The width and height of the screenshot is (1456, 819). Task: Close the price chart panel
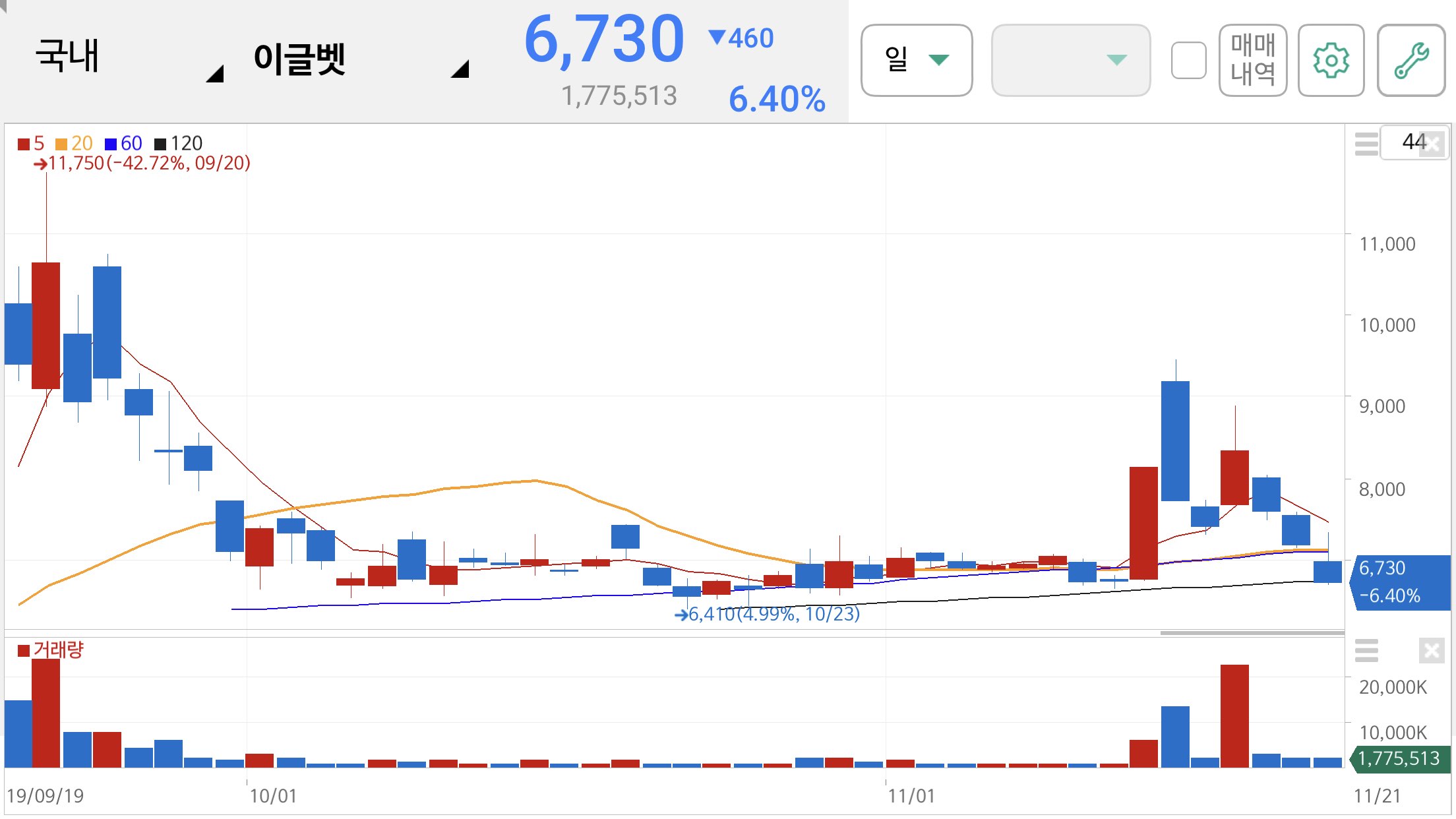point(1433,144)
